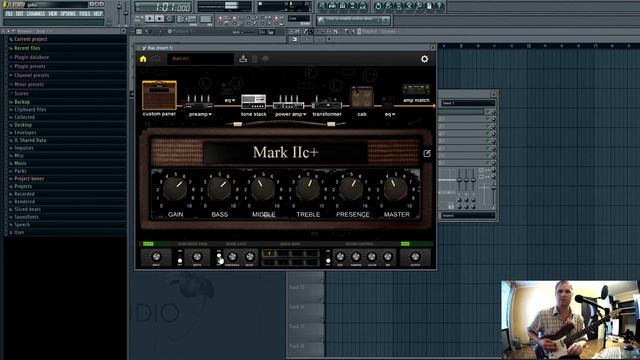Image resolution: width=640 pixels, height=360 pixels.
Task: Click the output level knob at bottom right
Action: (415, 257)
